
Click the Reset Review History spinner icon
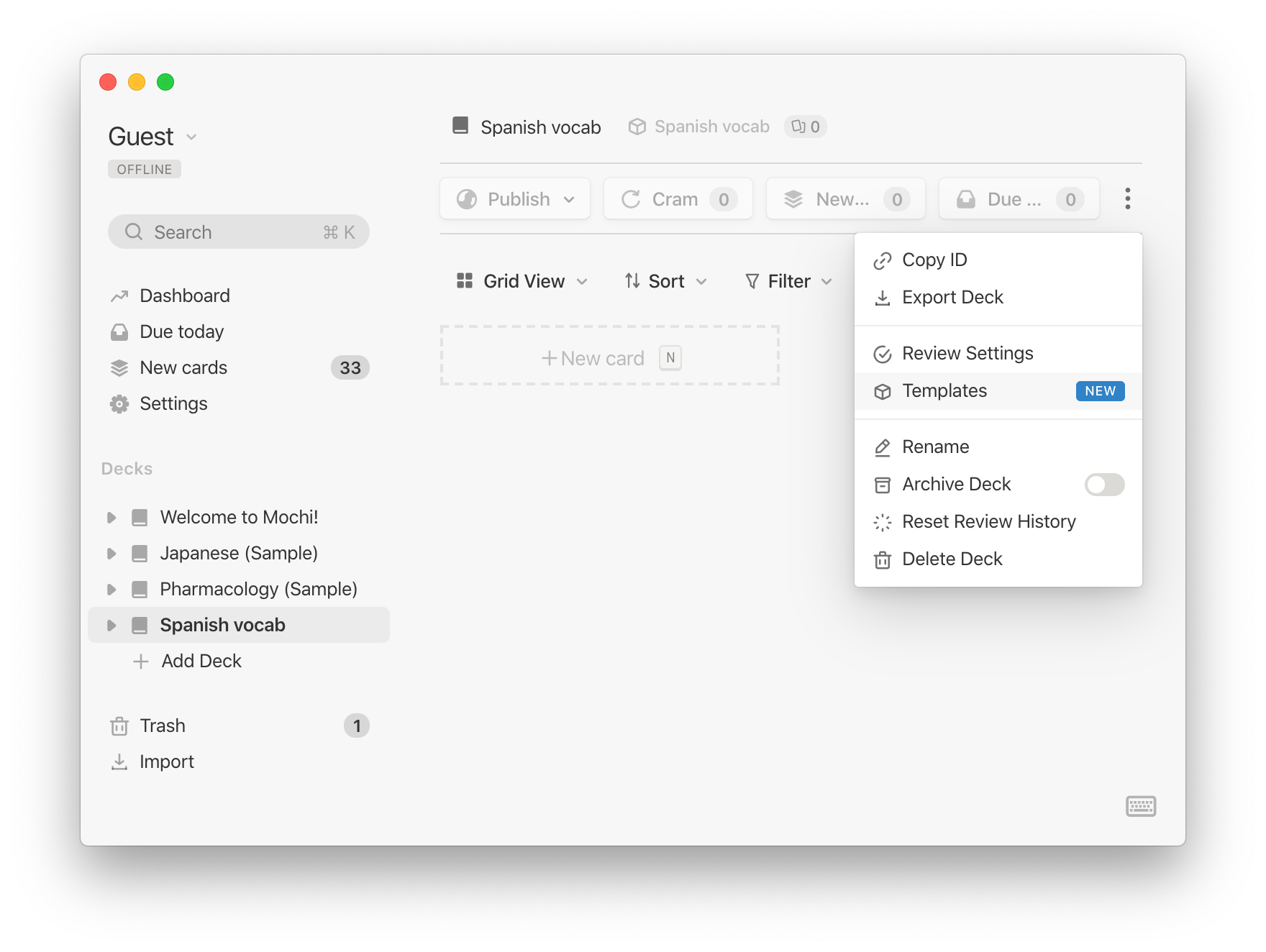pyautogui.click(x=883, y=522)
